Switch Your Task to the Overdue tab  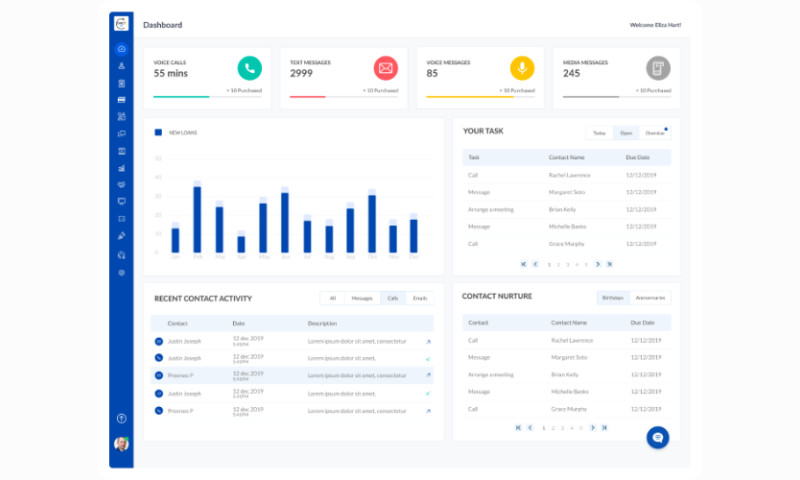click(655, 133)
